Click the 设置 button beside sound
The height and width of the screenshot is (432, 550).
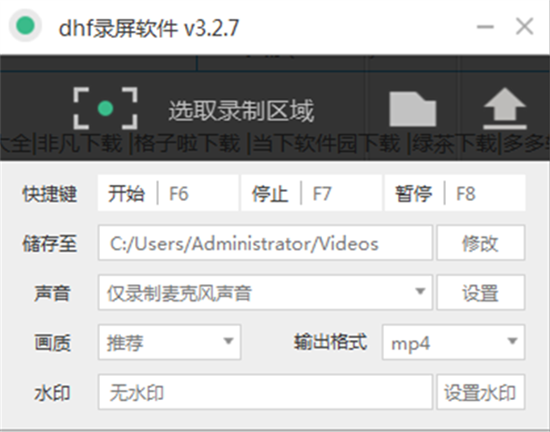click(481, 292)
